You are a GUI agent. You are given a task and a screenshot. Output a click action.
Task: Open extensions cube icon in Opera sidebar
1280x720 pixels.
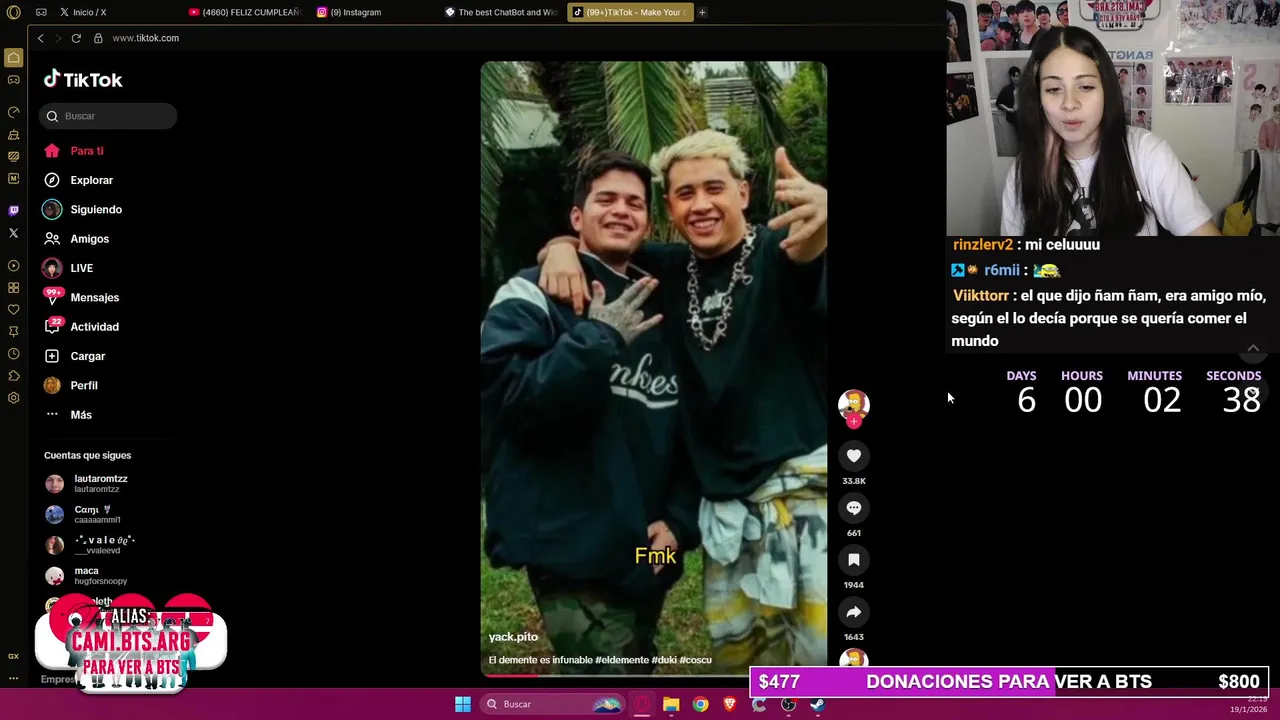click(x=13, y=376)
